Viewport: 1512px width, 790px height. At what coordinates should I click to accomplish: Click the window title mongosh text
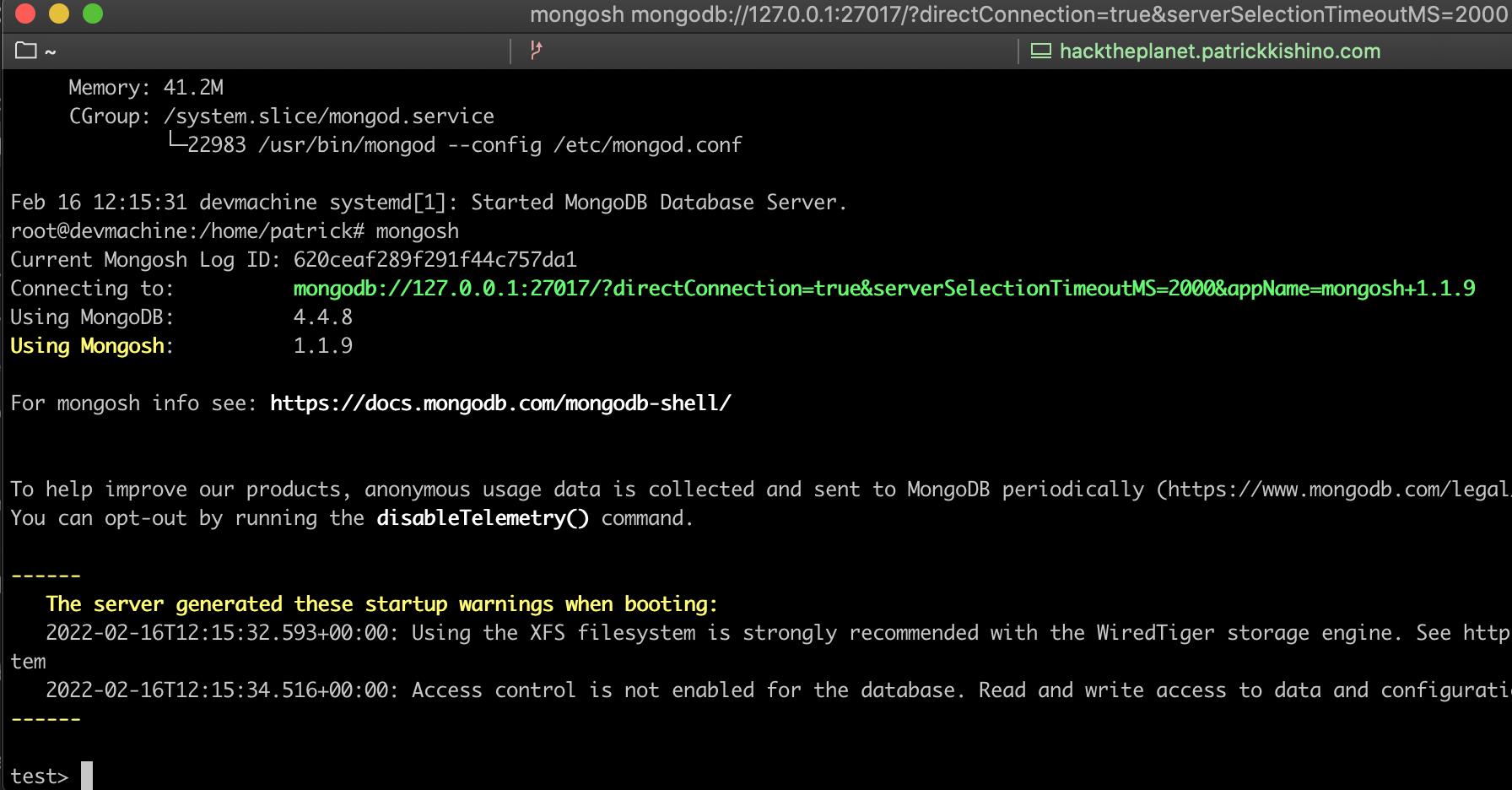(x=1018, y=14)
